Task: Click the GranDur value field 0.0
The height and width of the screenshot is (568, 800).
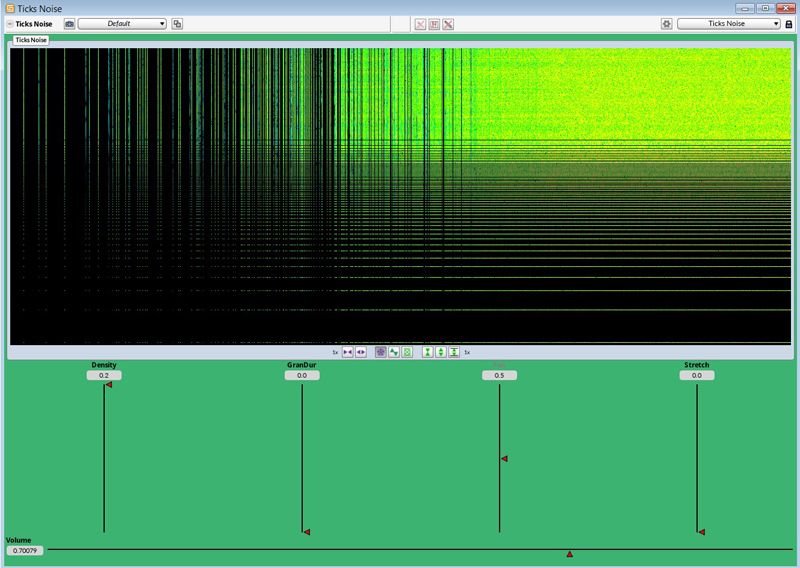Action: pos(302,375)
